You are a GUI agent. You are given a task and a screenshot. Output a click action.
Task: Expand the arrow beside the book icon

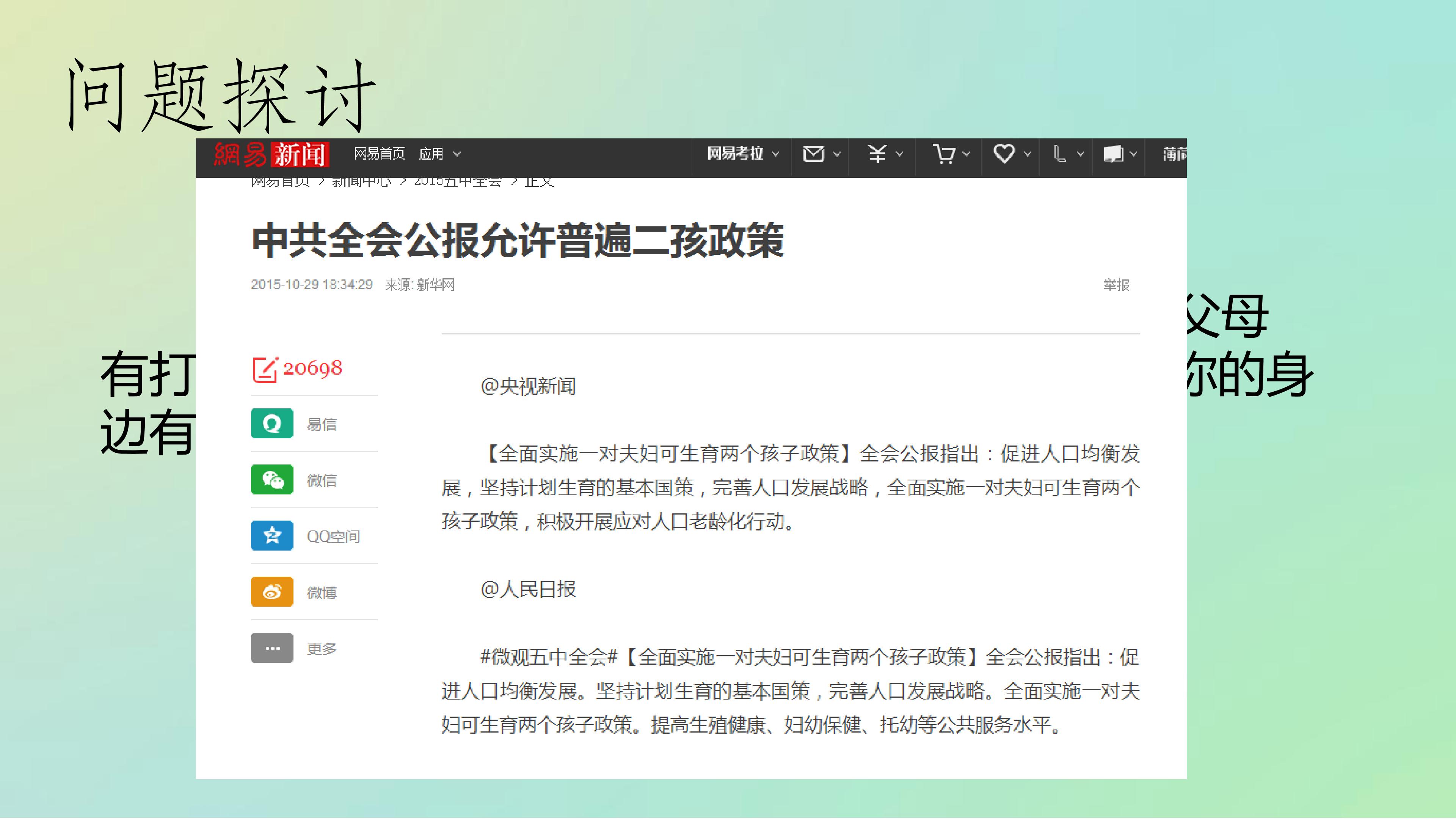pos(1133,154)
